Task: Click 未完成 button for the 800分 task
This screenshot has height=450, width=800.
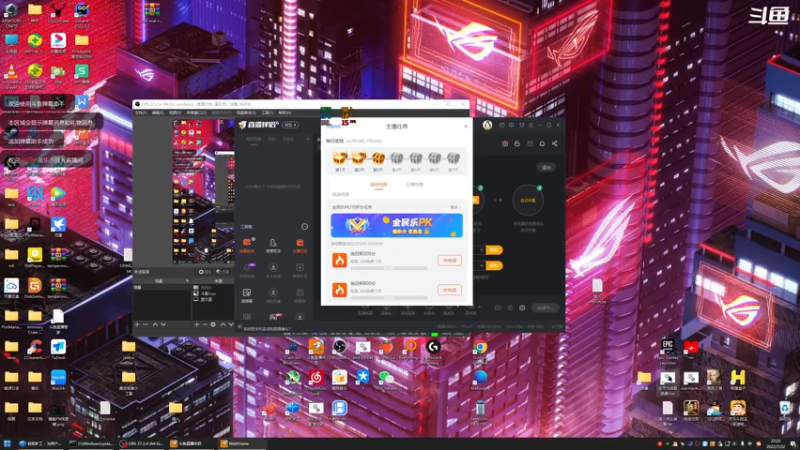Action: coord(449,290)
